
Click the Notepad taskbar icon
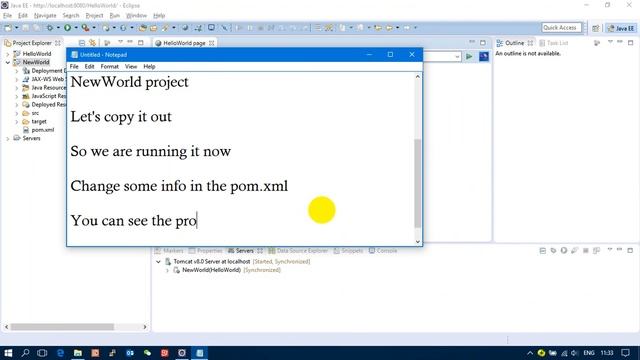click(200, 353)
